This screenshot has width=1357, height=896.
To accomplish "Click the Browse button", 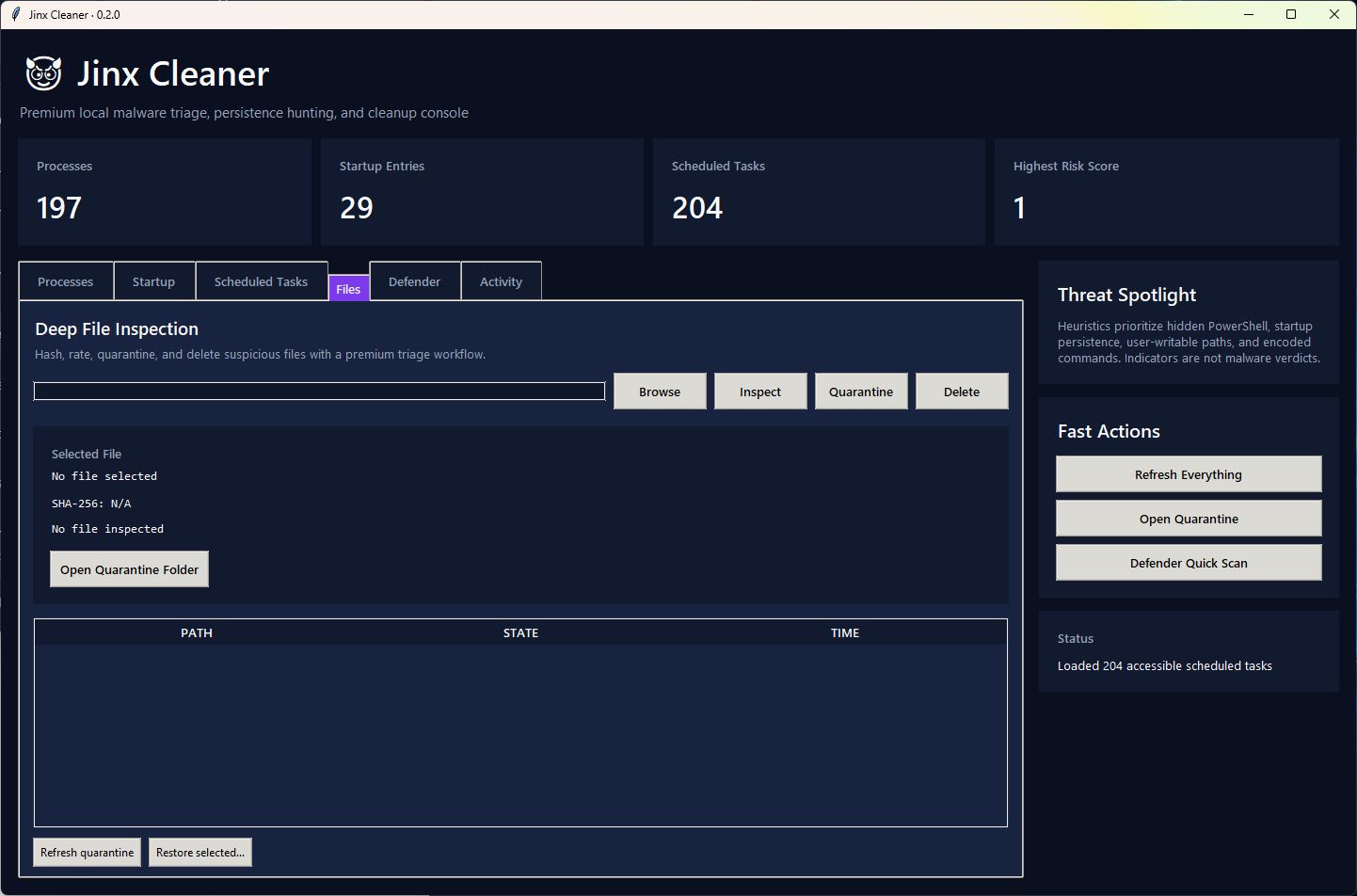I will click(660, 392).
